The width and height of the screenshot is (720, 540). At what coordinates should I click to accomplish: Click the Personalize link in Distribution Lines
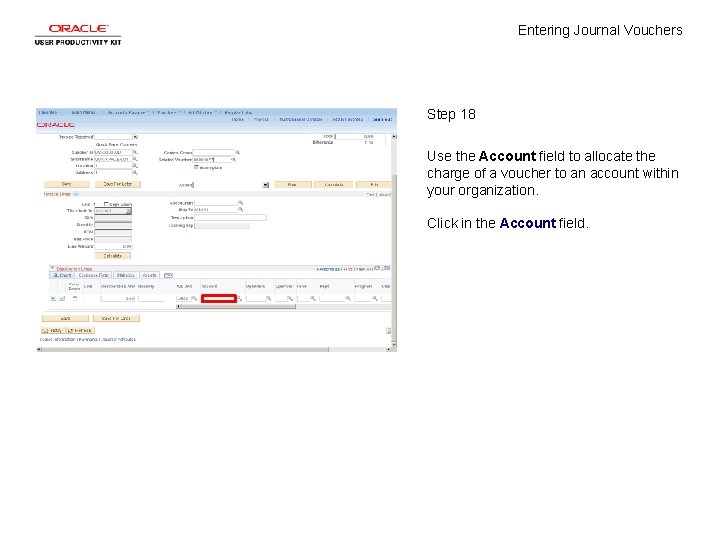tap(328, 269)
